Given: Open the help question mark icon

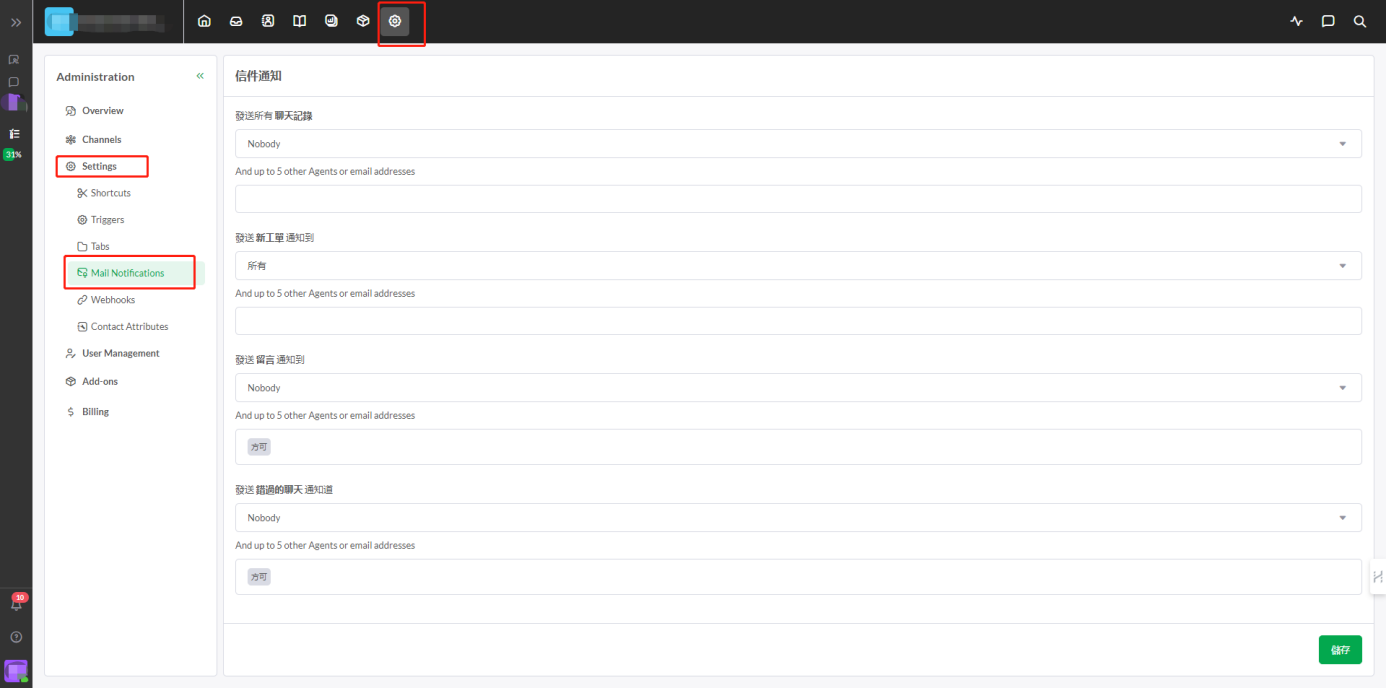Looking at the screenshot, I should pos(16,637).
